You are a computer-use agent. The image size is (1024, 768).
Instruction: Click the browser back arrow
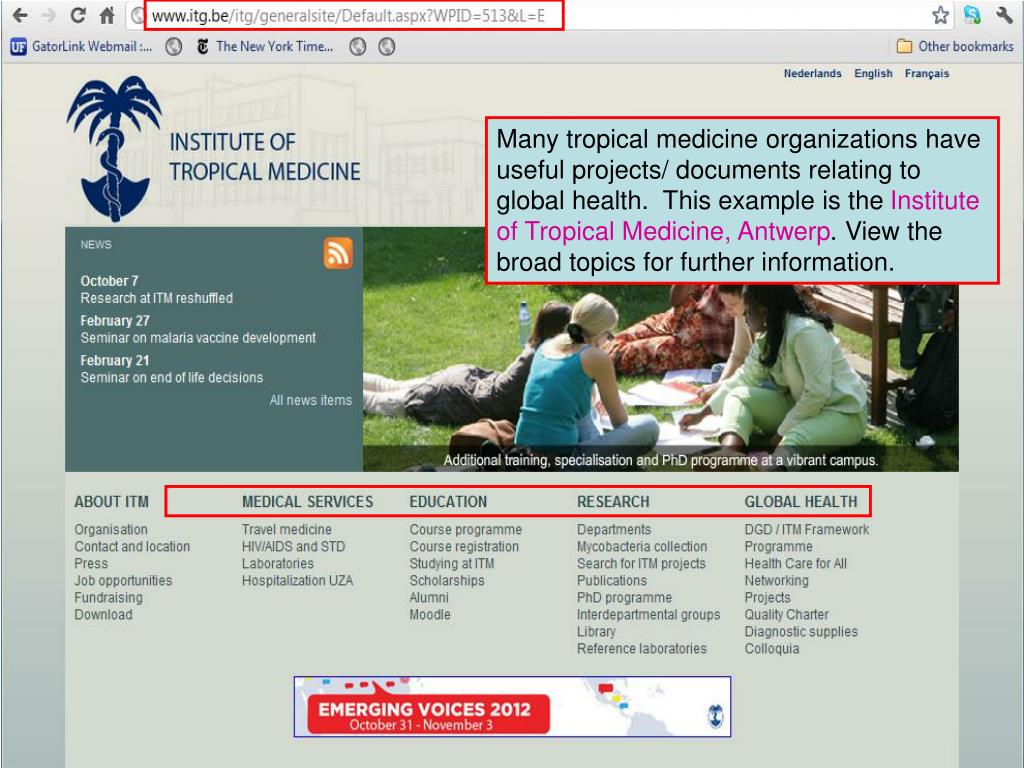click(x=20, y=15)
